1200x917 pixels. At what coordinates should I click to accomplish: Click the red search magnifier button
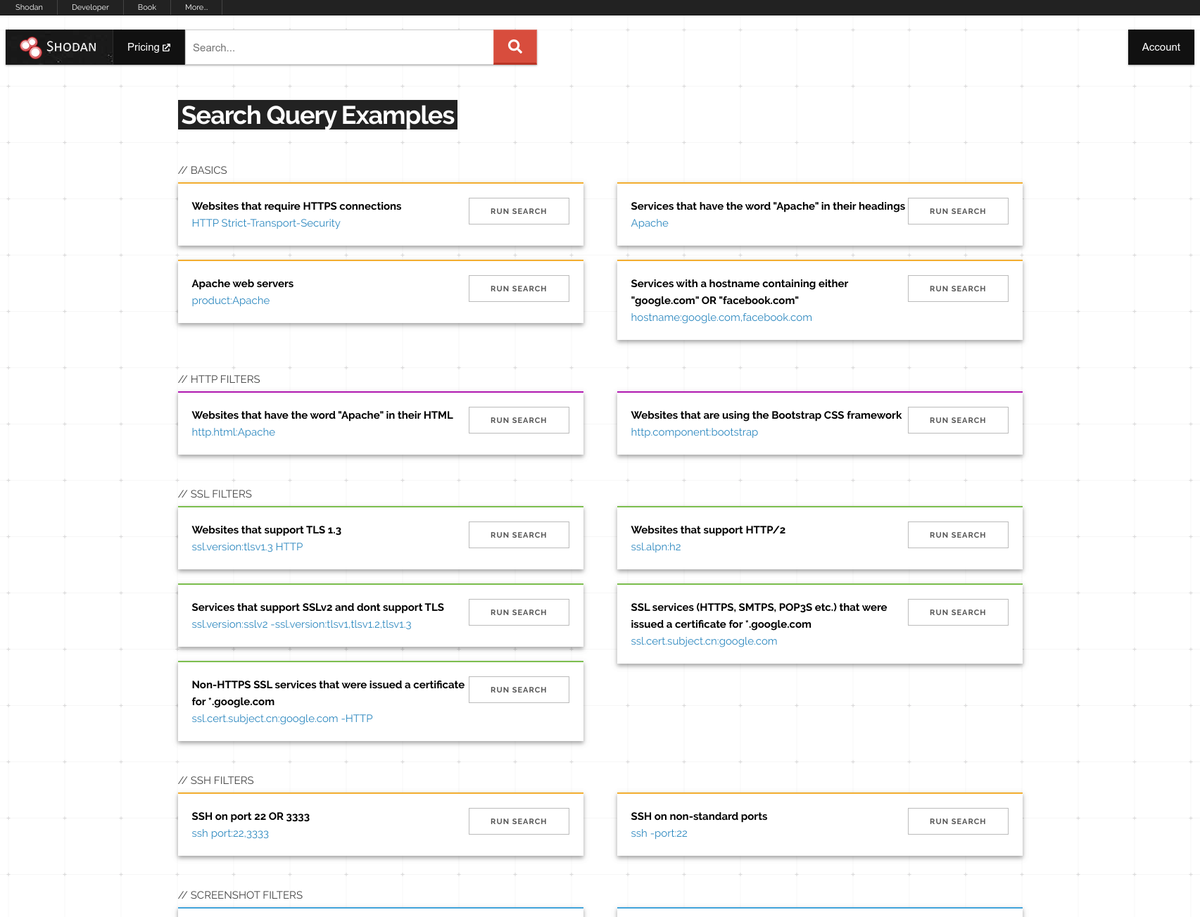click(x=515, y=47)
